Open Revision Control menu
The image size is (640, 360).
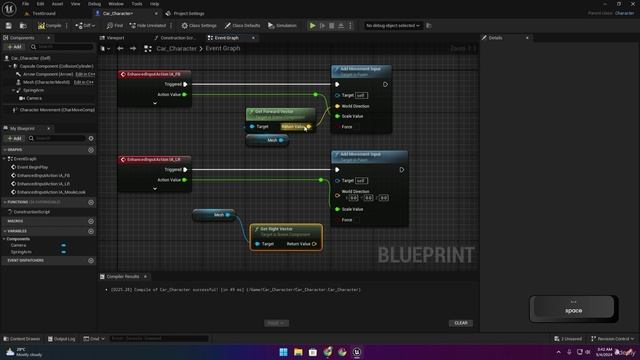point(612,339)
